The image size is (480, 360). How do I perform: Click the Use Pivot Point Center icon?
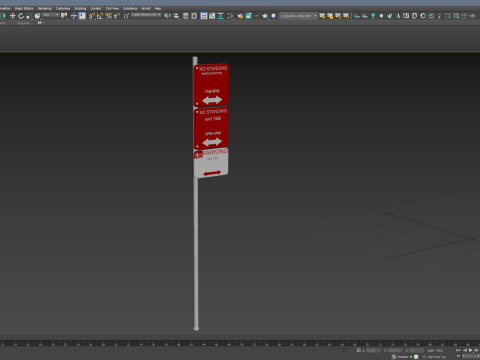[x=64, y=16]
